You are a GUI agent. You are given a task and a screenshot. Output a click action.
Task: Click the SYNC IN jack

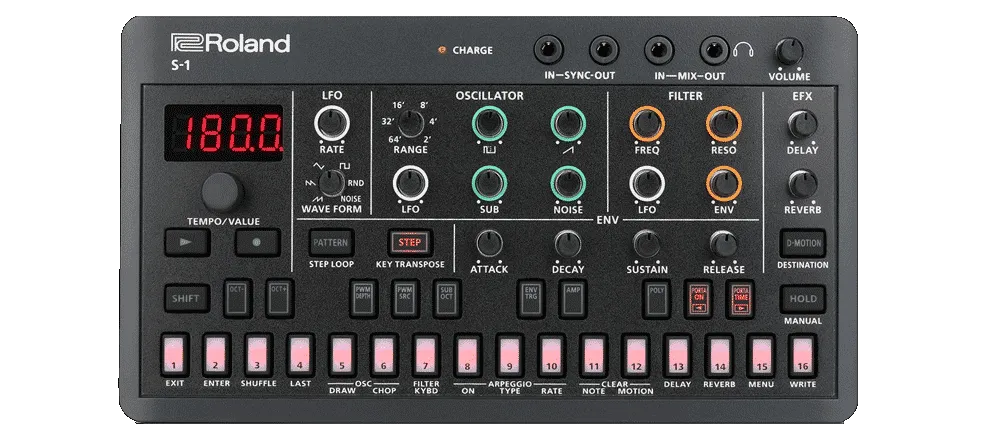point(549,49)
